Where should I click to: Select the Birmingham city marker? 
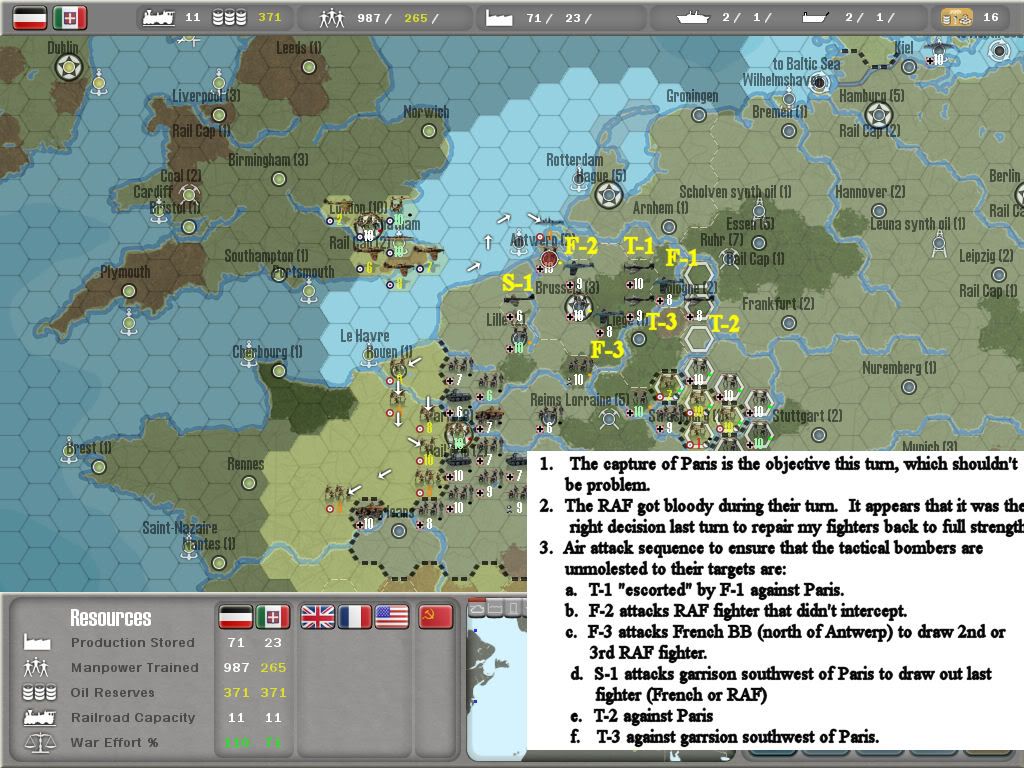[279, 178]
